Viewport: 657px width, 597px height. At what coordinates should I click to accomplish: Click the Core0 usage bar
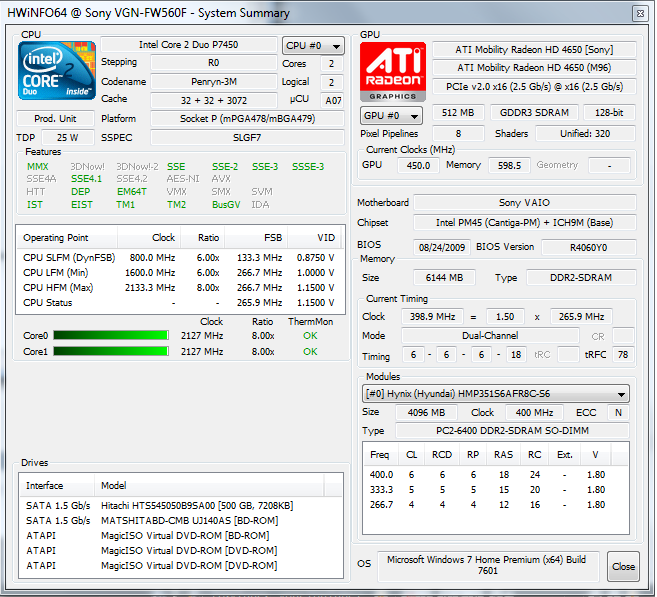(111, 336)
